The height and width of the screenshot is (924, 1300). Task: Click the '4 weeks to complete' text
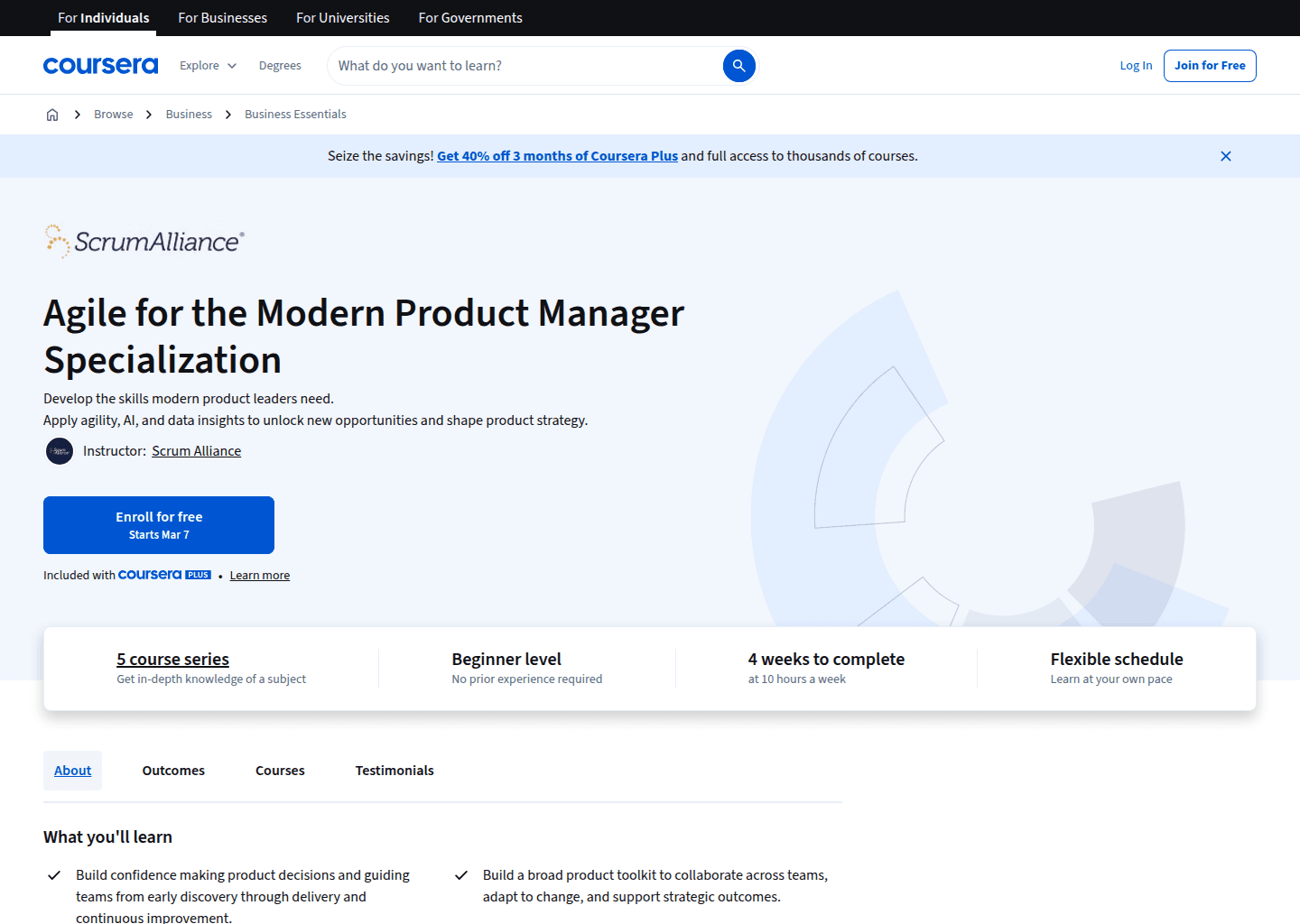826,660
